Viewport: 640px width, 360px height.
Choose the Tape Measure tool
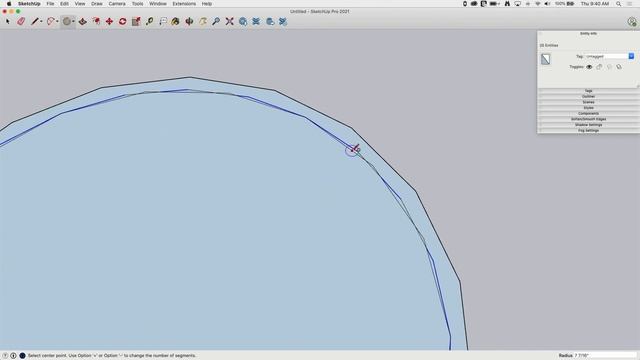click(149, 21)
